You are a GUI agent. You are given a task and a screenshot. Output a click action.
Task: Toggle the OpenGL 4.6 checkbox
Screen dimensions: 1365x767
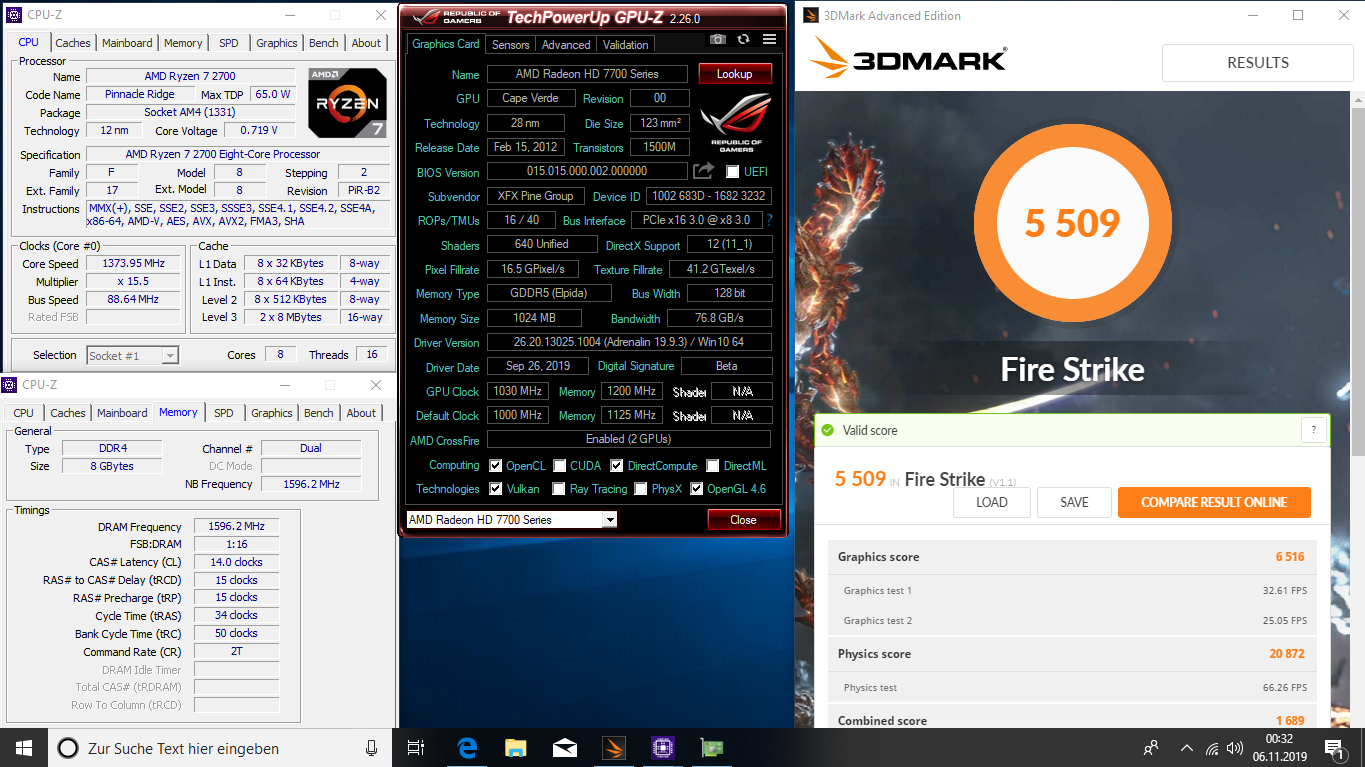(x=697, y=489)
